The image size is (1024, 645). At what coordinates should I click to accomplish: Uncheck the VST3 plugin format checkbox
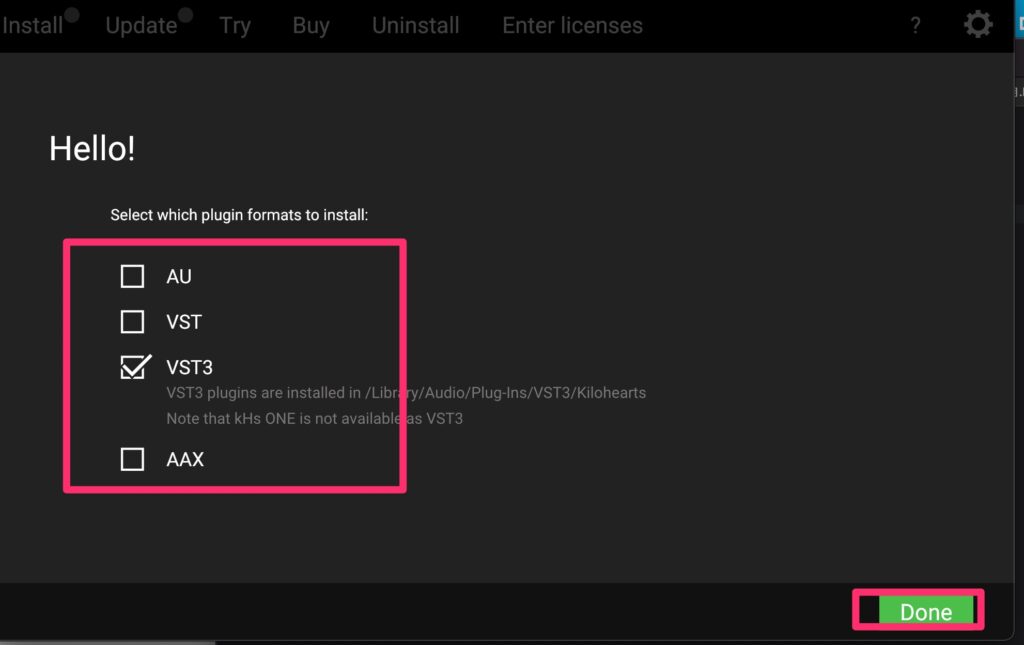pos(133,368)
